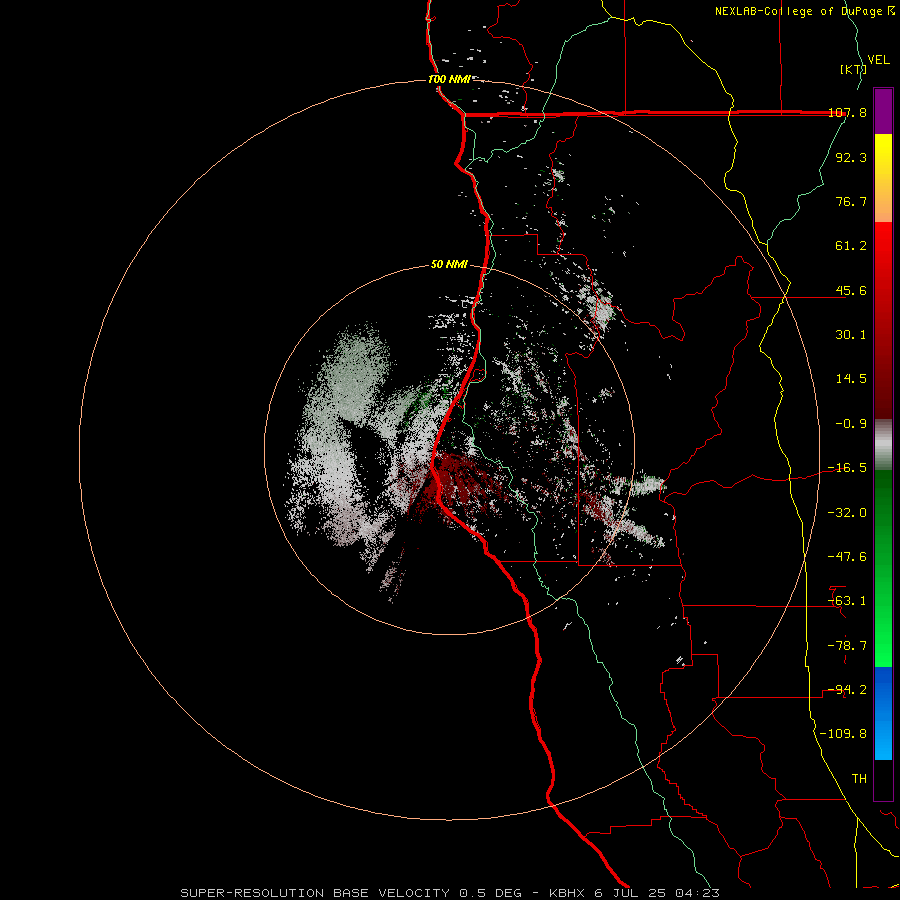The width and height of the screenshot is (900, 900).
Task: Click the -78.7 scale value
Action: pos(847,646)
